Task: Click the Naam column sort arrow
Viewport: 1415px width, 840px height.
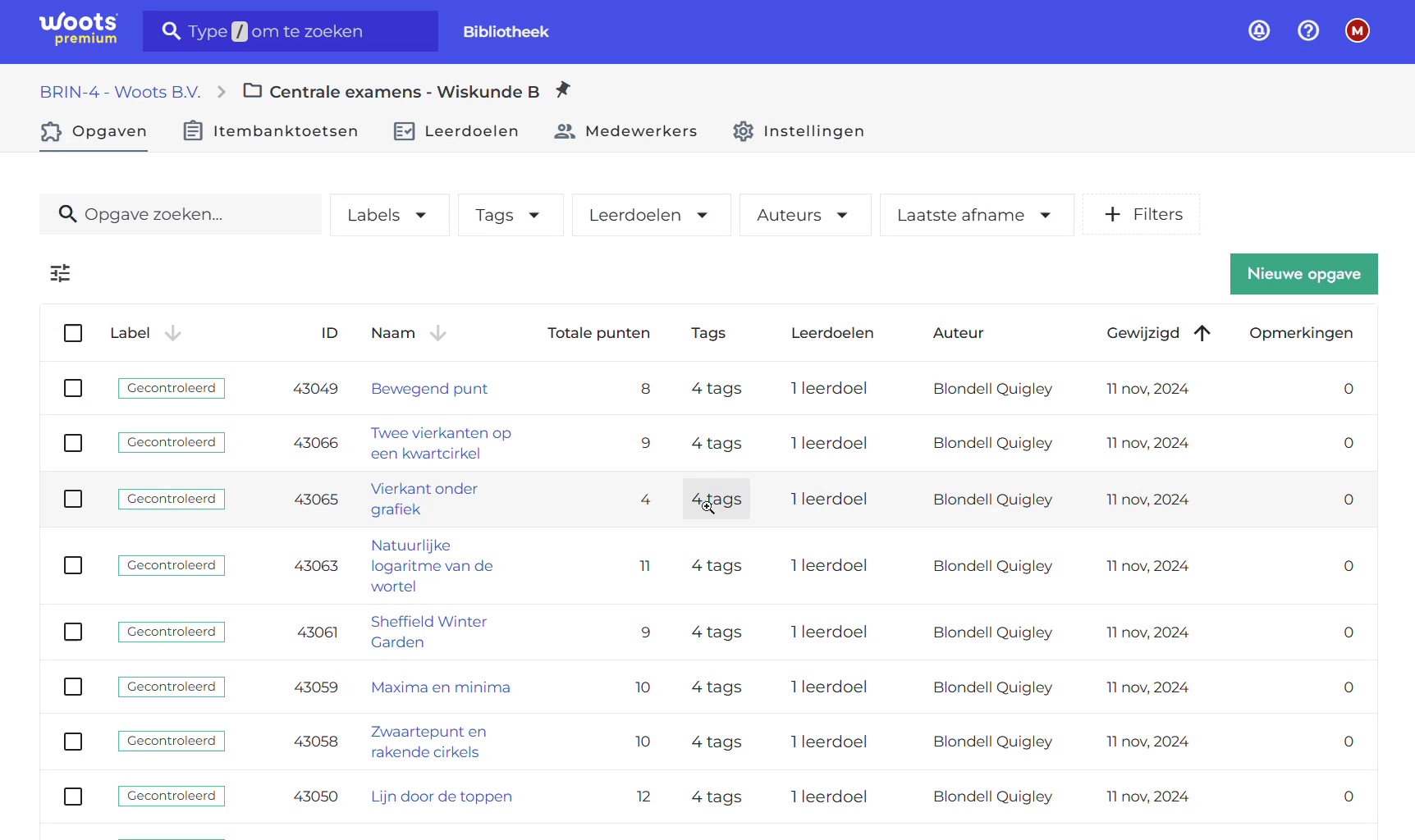Action: click(x=438, y=333)
